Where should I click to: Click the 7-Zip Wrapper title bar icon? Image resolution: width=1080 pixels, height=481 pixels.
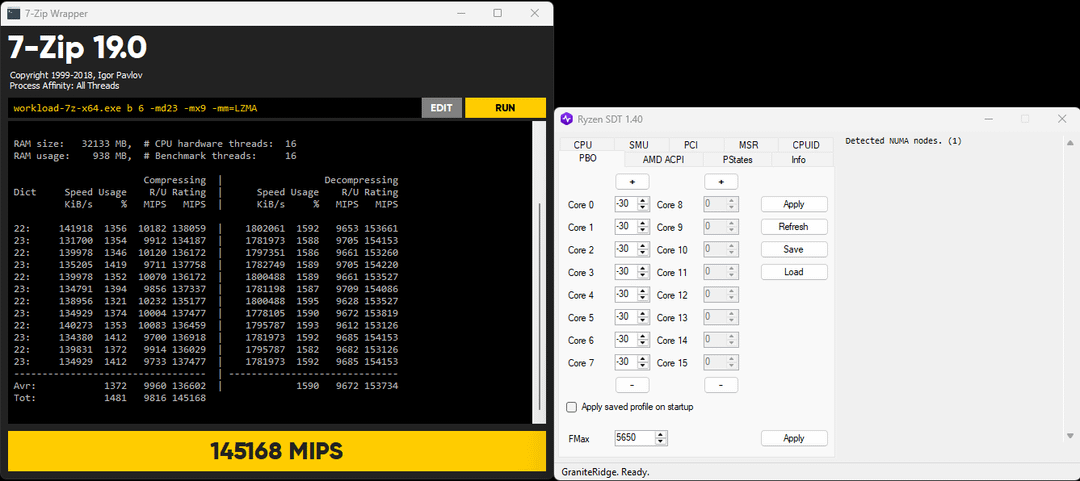click(13, 13)
